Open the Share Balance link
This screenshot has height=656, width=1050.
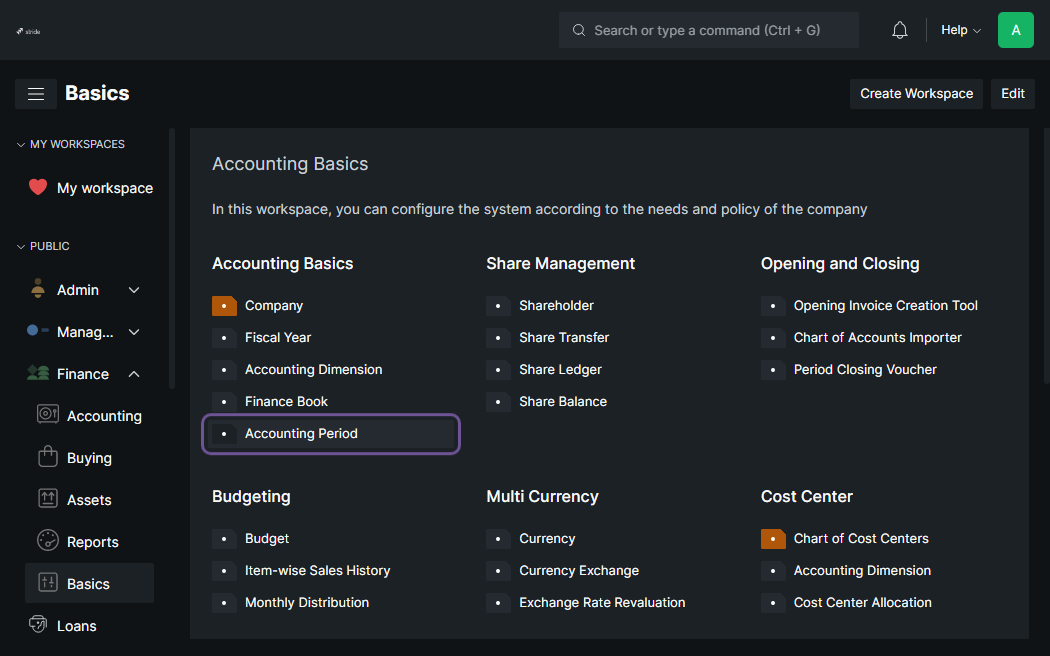[x=562, y=402]
